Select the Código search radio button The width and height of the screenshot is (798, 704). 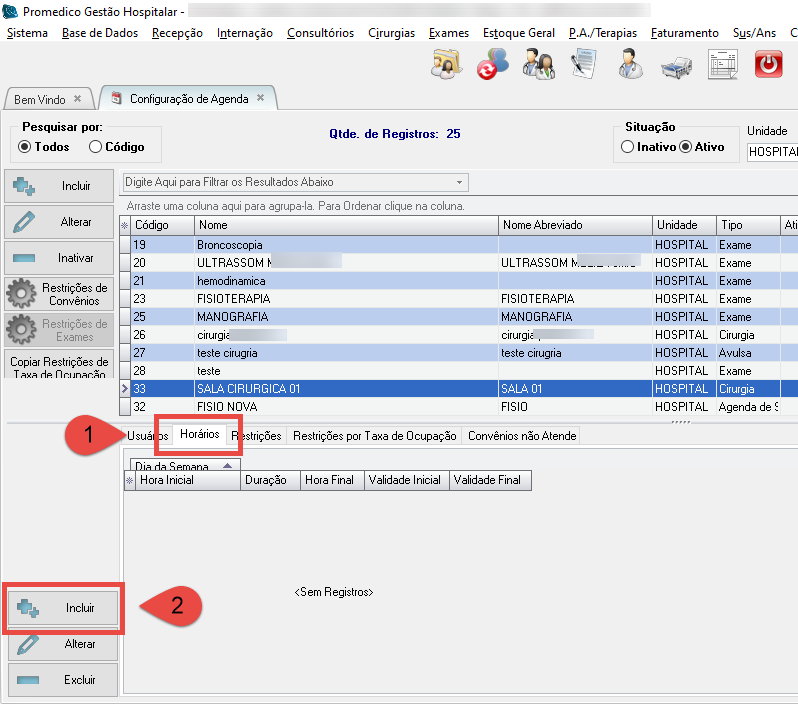(x=96, y=147)
